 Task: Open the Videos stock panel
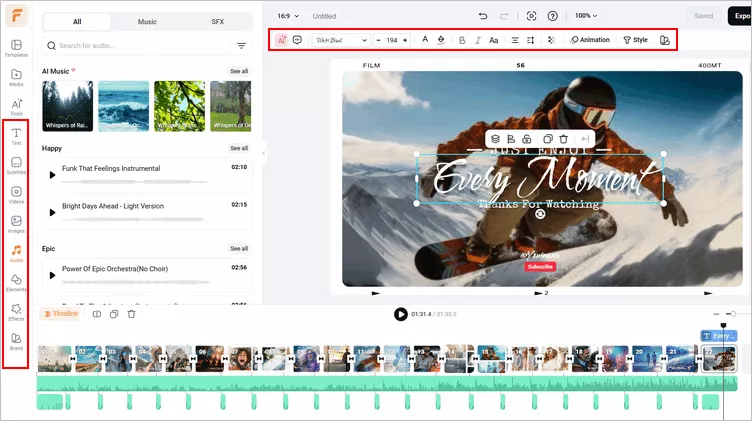(16, 195)
